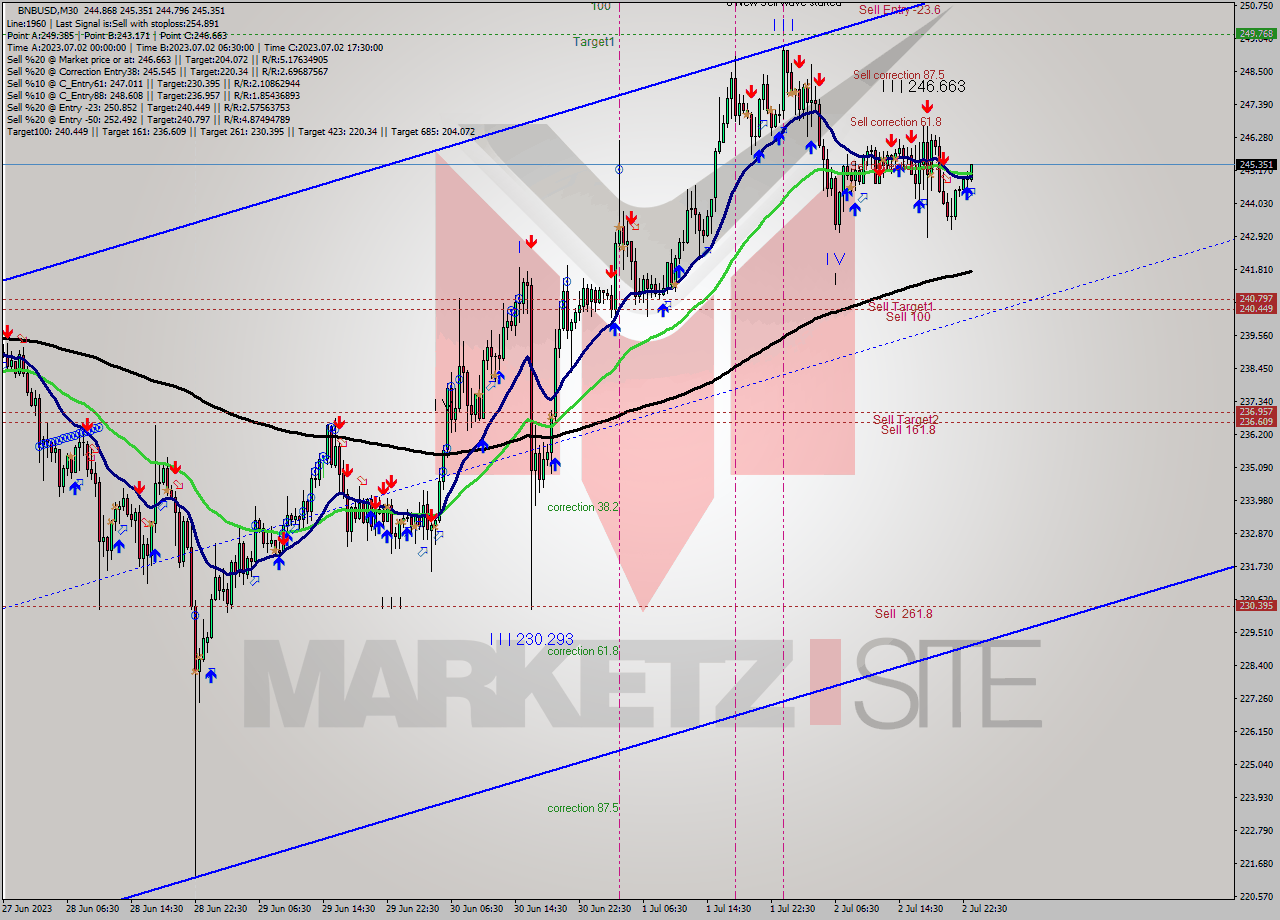Select the 'I I I 230.293' wave label
This screenshot has width=1280, height=920.
531,639
